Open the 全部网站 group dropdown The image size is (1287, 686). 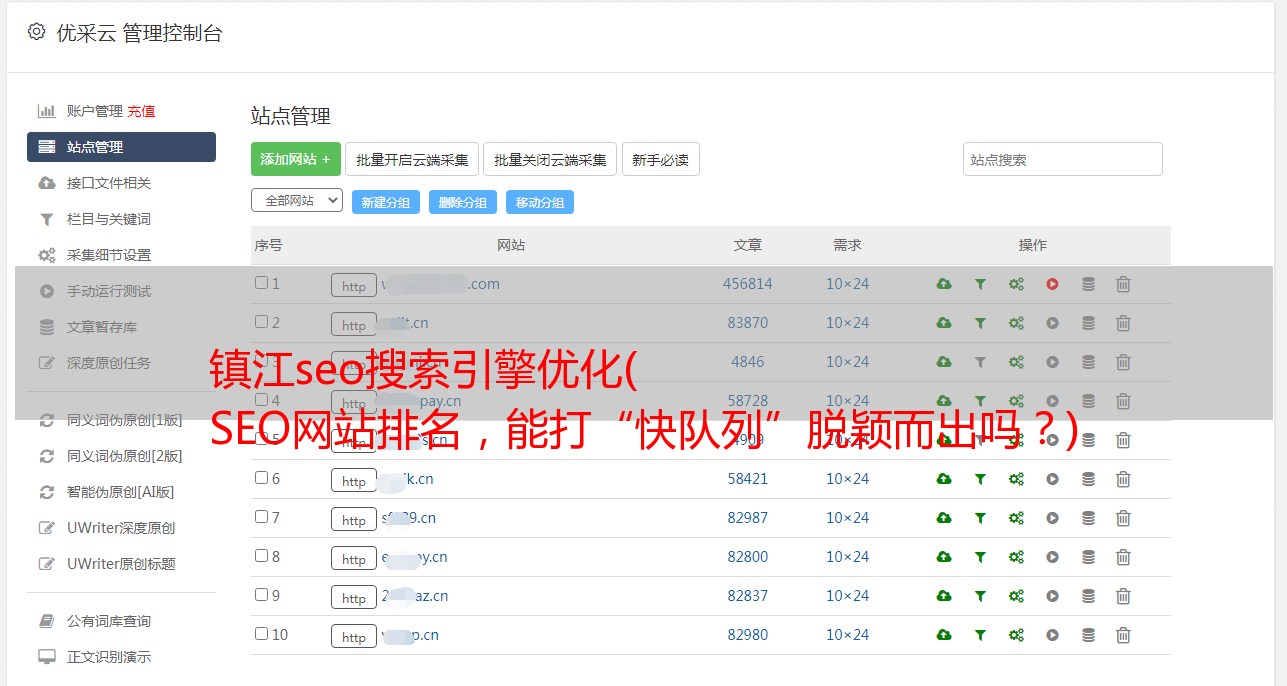(x=297, y=200)
